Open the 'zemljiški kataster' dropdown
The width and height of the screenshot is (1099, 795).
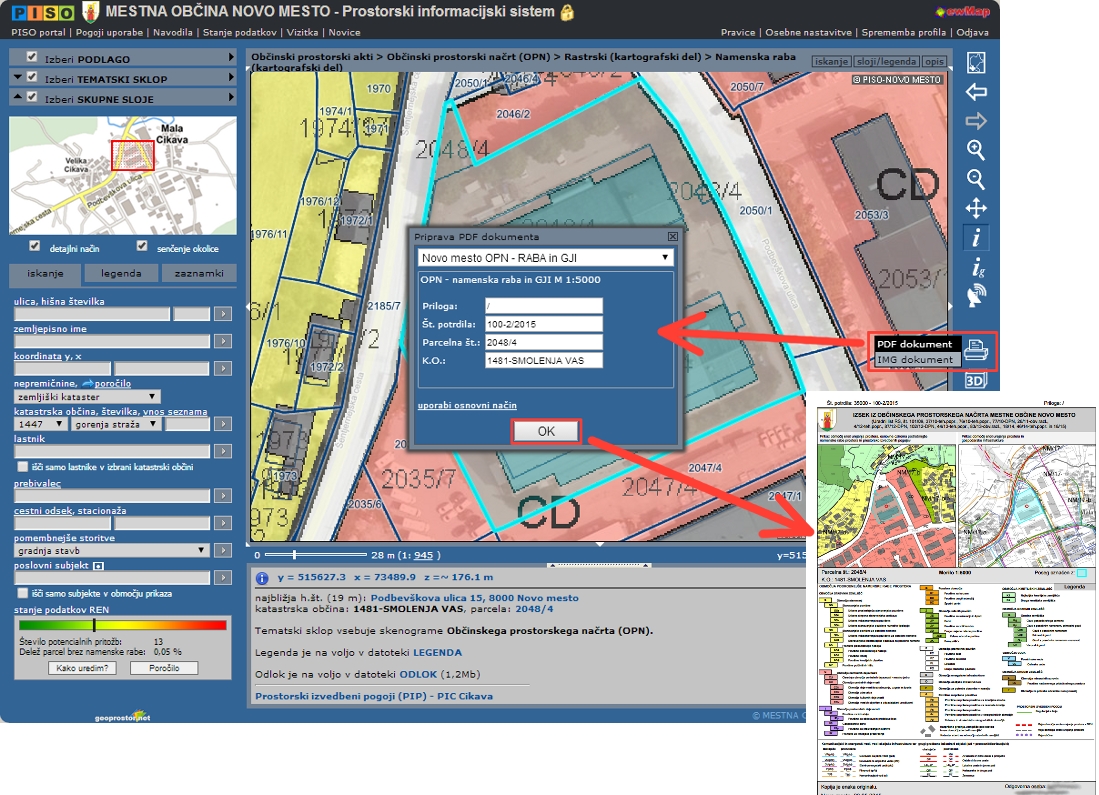click(87, 397)
